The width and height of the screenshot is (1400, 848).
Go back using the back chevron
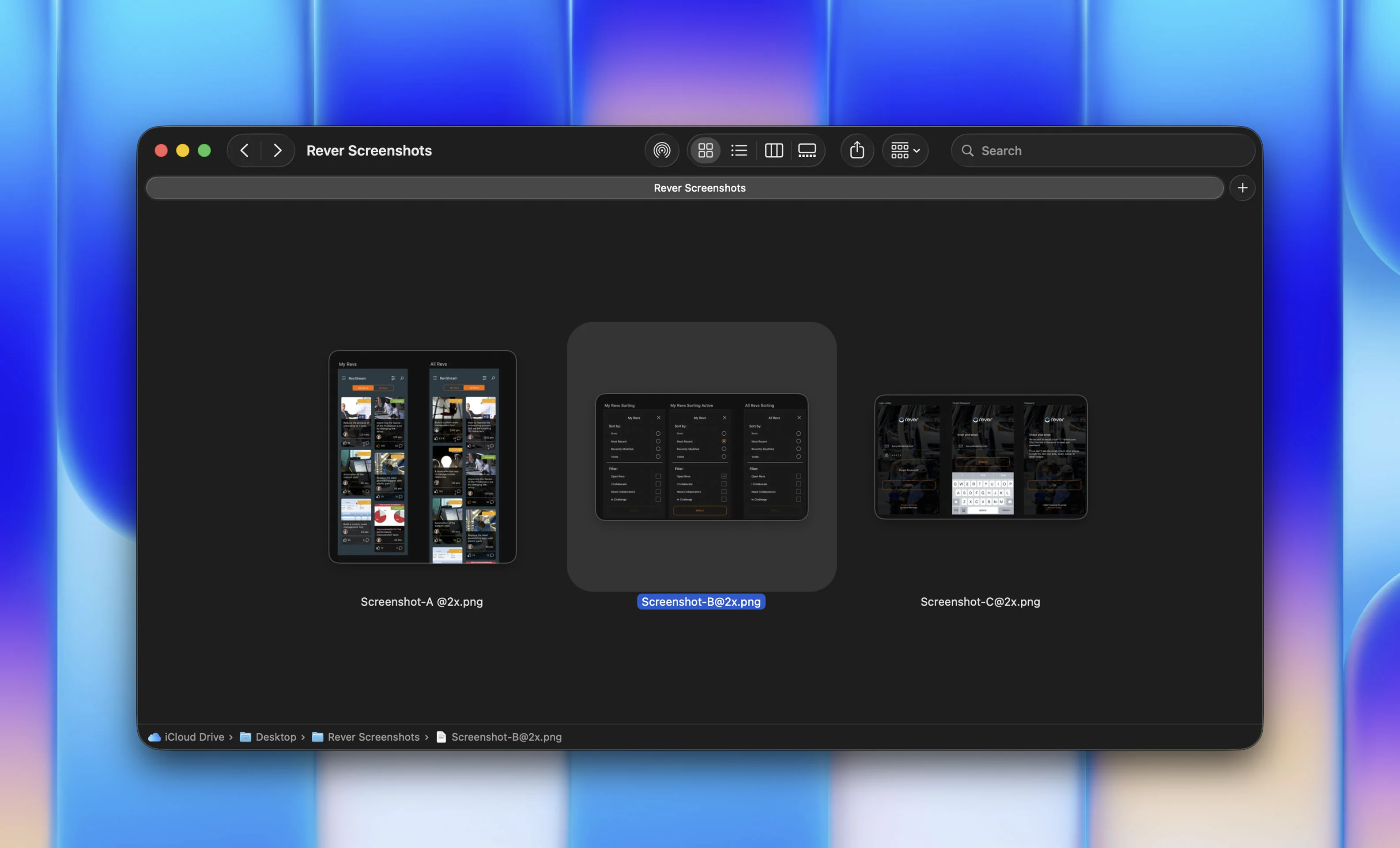coord(244,150)
